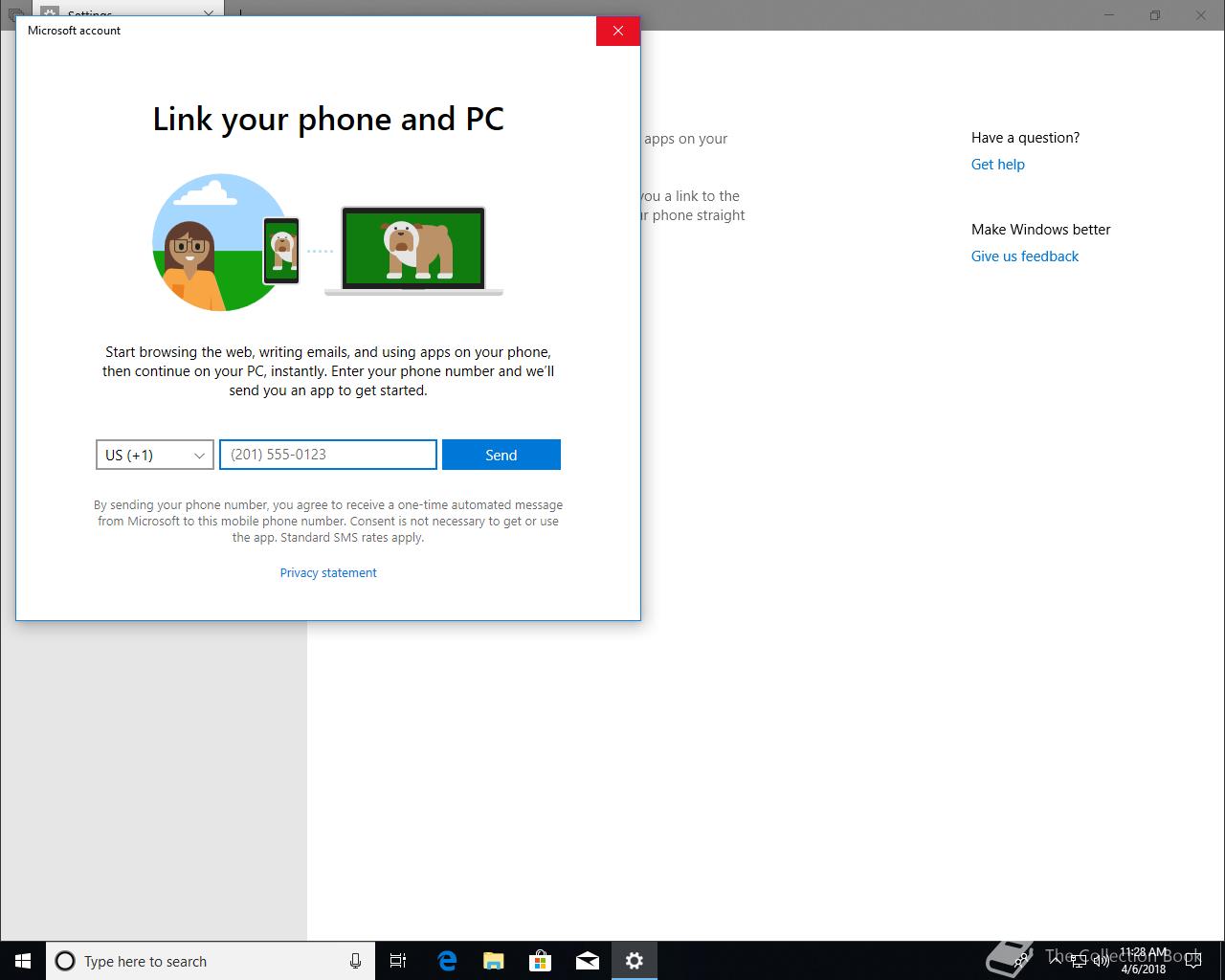The height and width of the screenshot is (980, 1225).
Task: Open the Action Center notification icon
Action: point(1192,961)
